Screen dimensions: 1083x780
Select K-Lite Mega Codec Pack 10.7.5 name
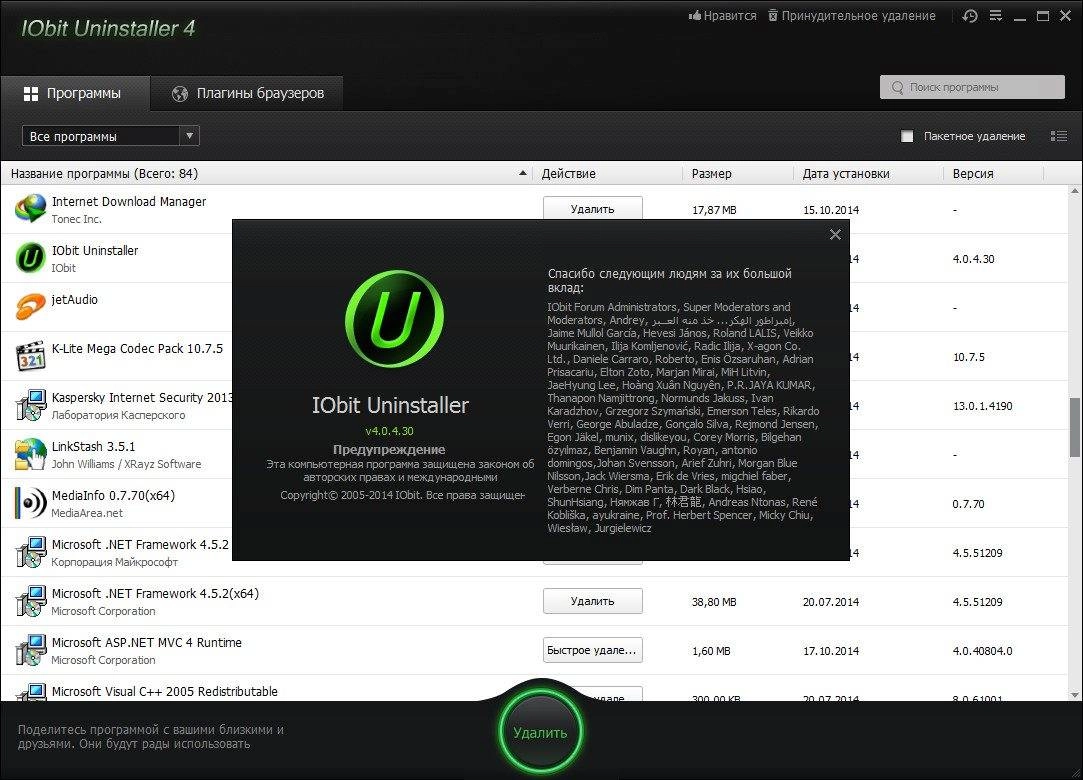click(x=137, y=349)
